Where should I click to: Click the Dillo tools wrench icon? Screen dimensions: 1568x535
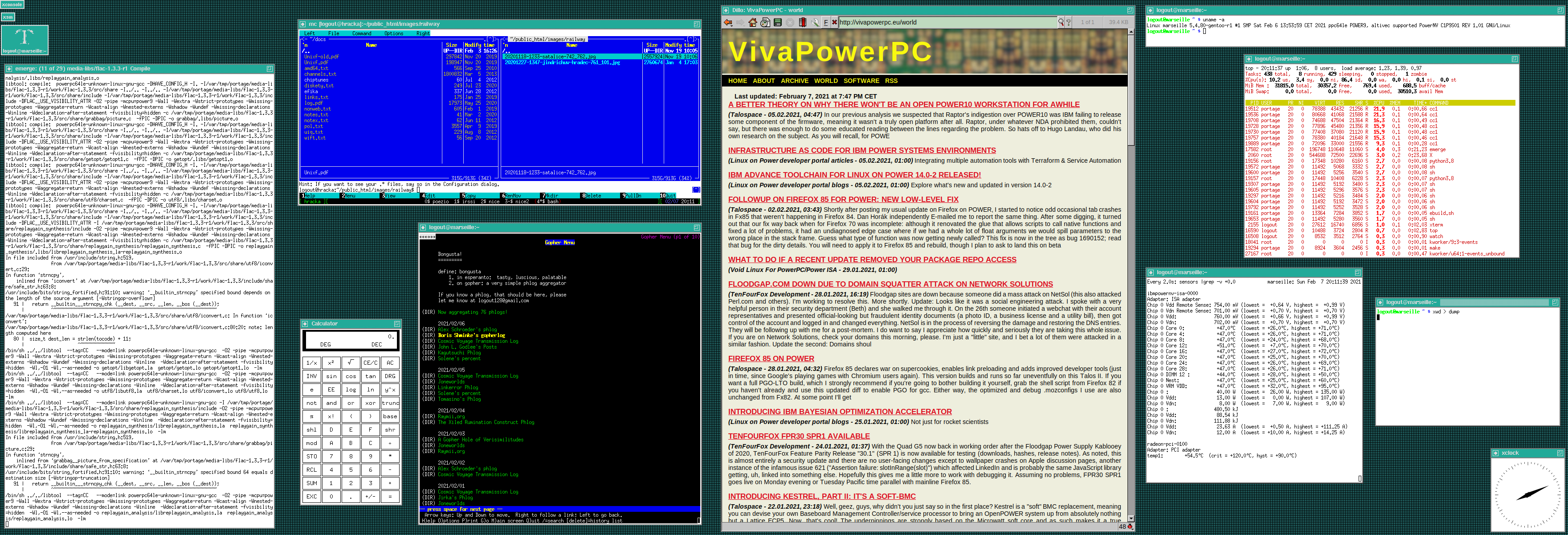coord(816,23)
